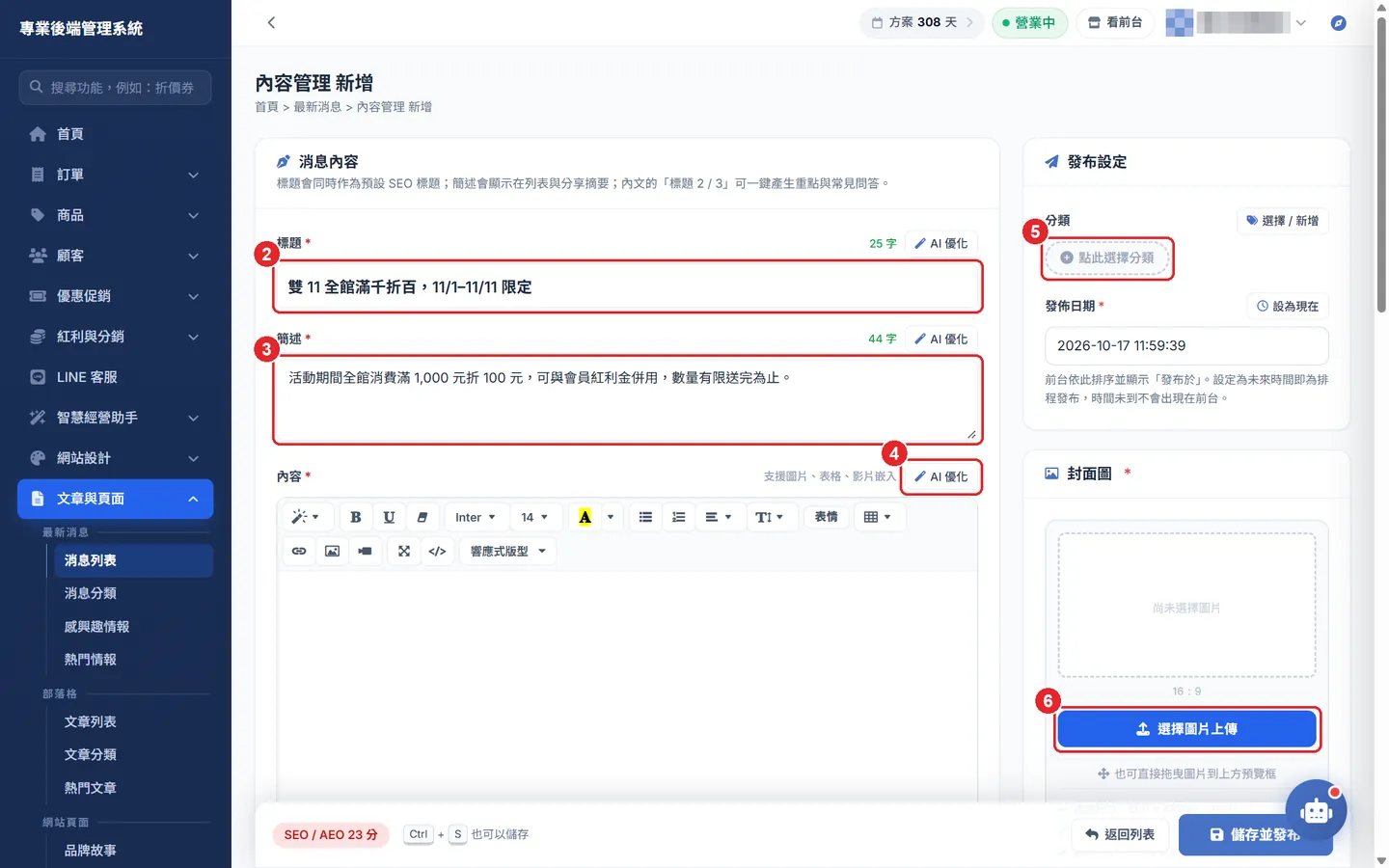Click 設為現在 date button

[1288, 306]
